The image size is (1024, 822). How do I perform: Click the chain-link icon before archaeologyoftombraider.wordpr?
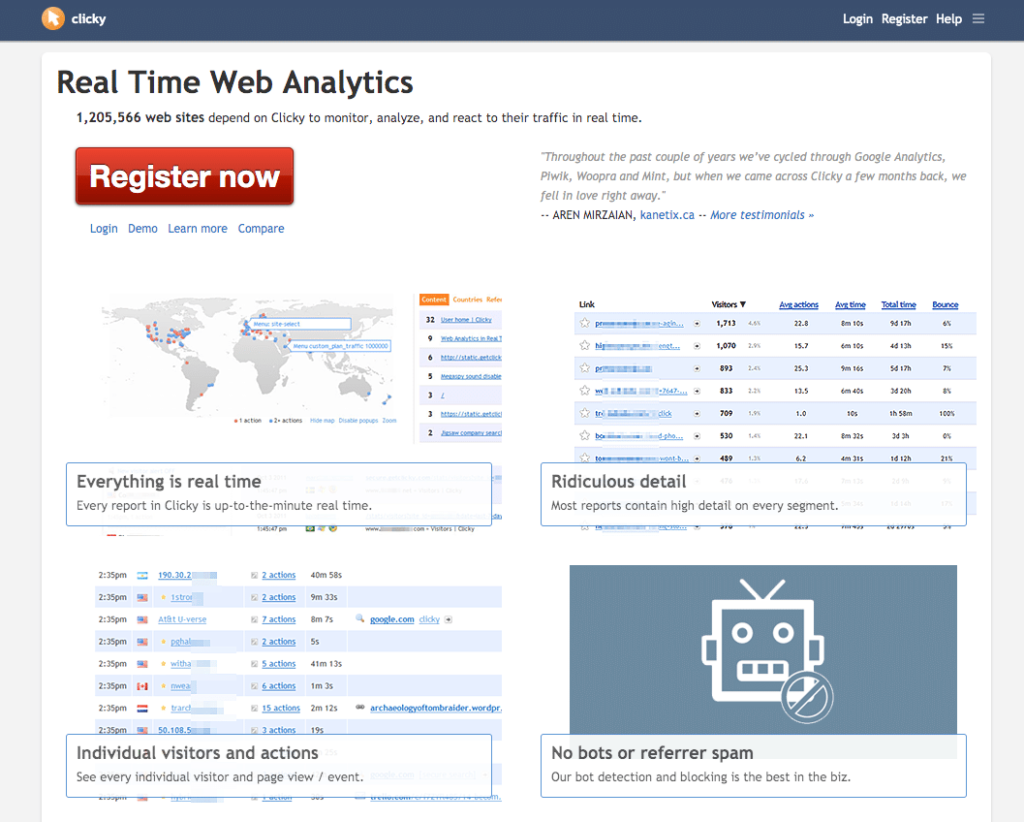(360, 707)
